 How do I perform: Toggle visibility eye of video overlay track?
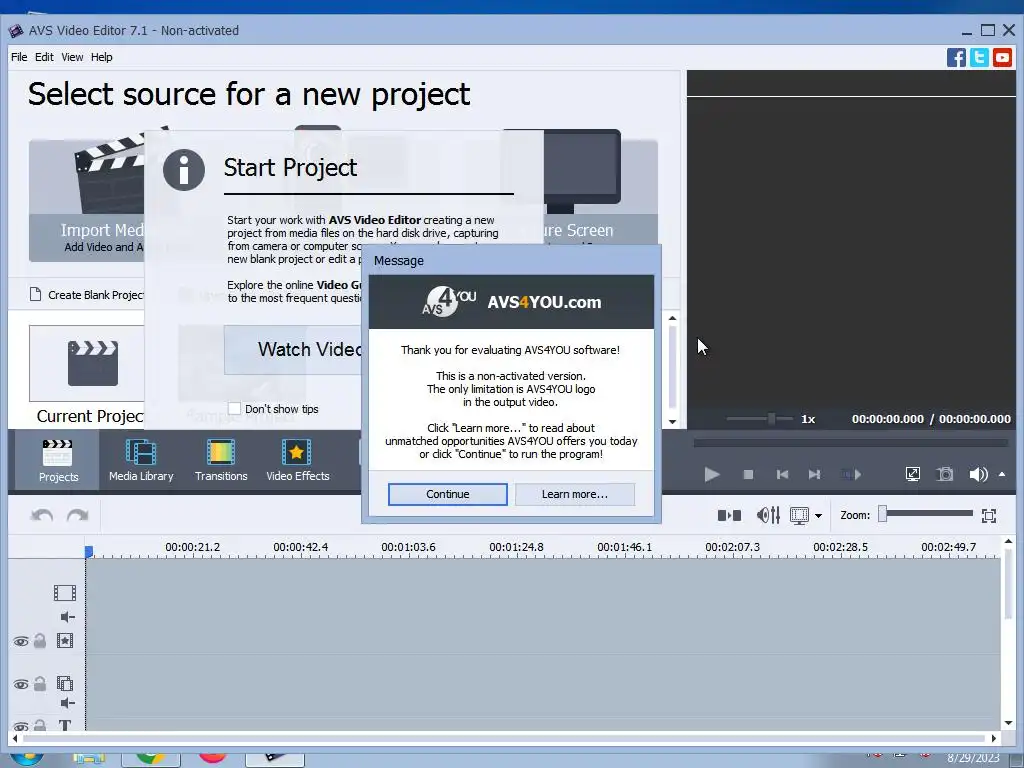tap(21, 684)
